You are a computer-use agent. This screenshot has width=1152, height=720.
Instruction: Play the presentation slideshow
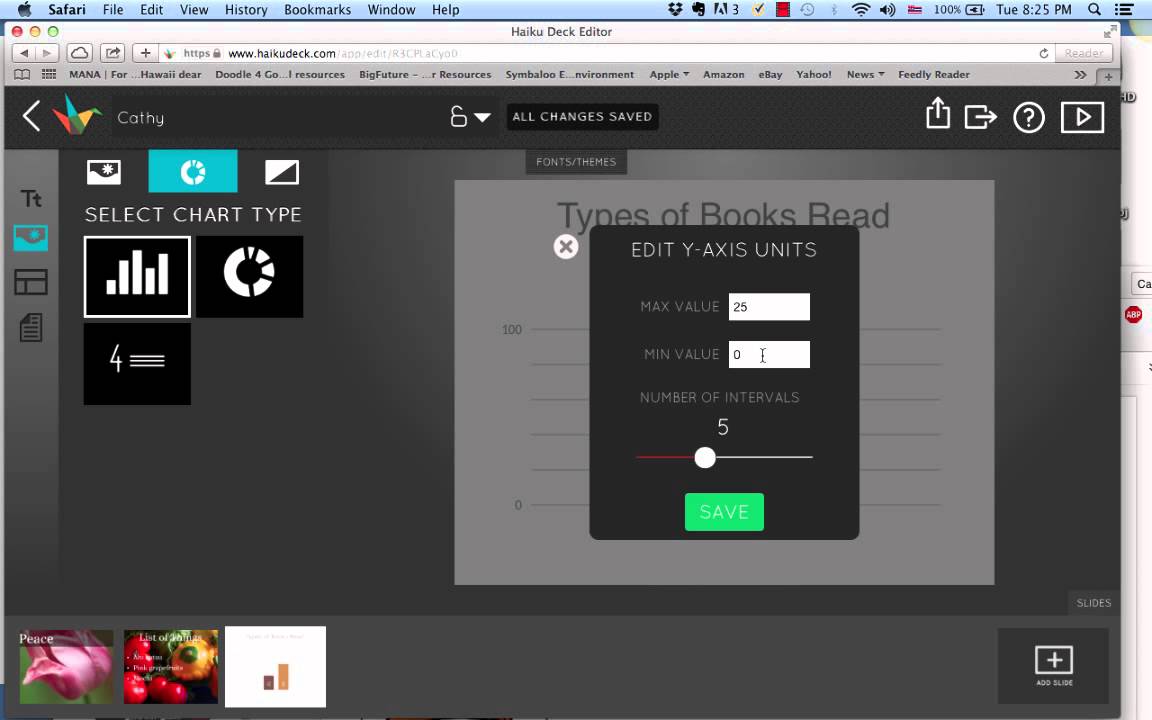1081,117
